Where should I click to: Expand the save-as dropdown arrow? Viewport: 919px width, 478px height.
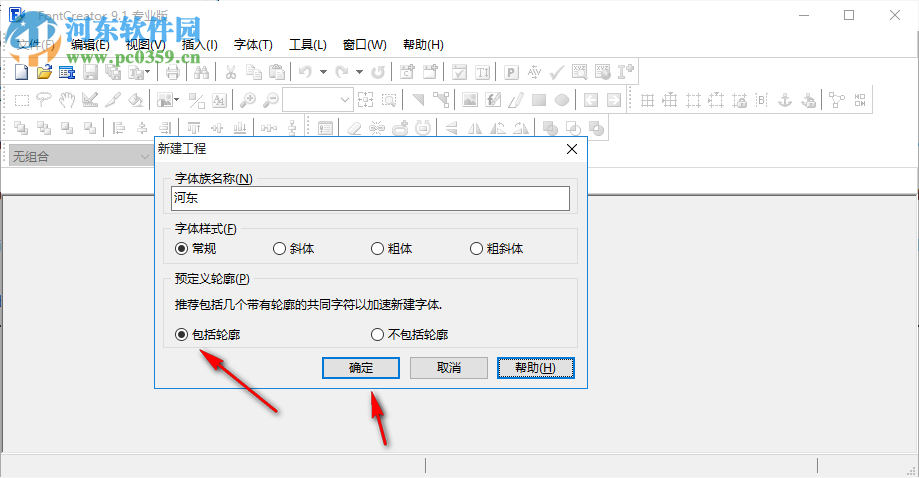pyautogui.click(x=147, y=72)
